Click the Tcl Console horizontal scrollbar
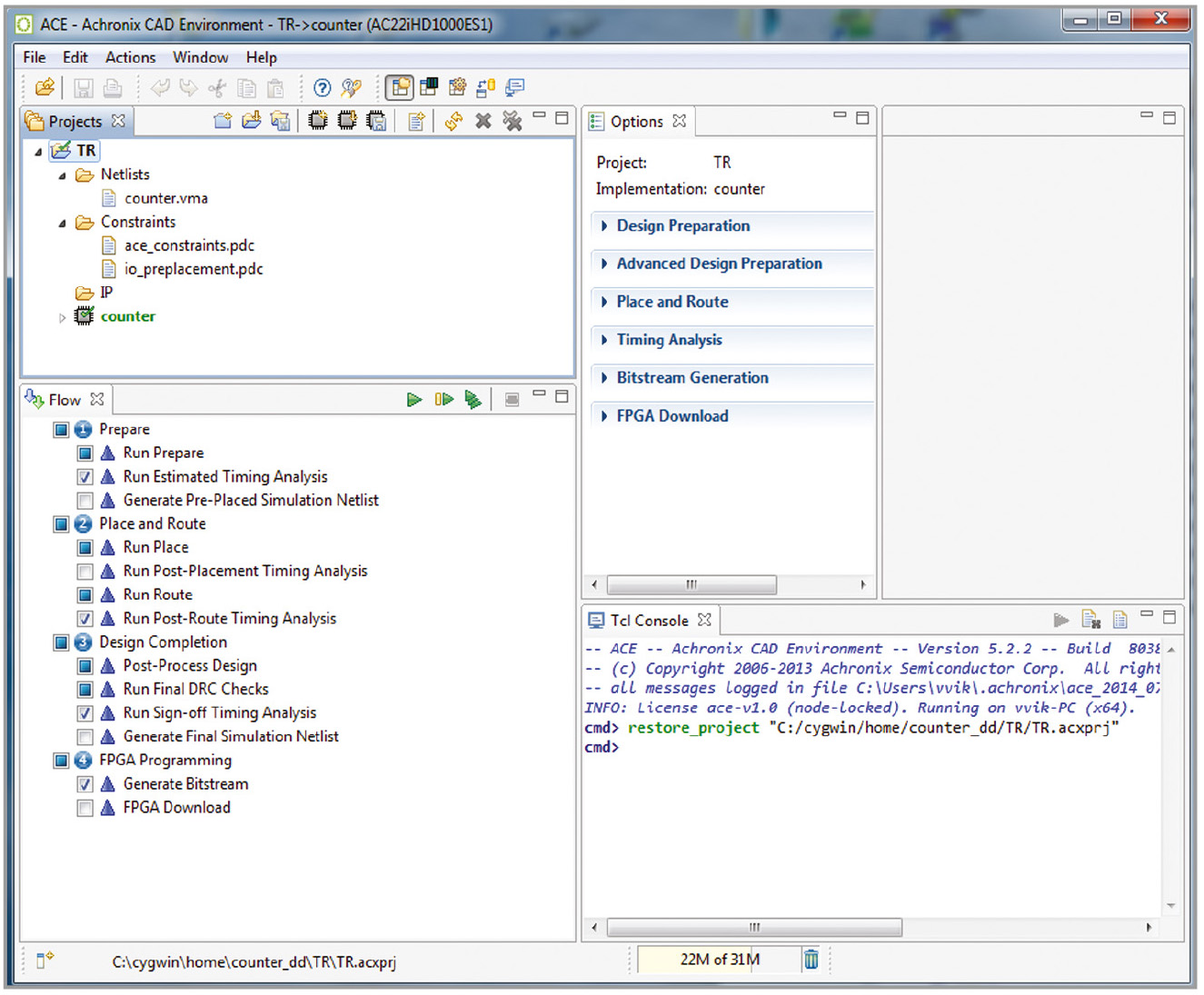 754,928
